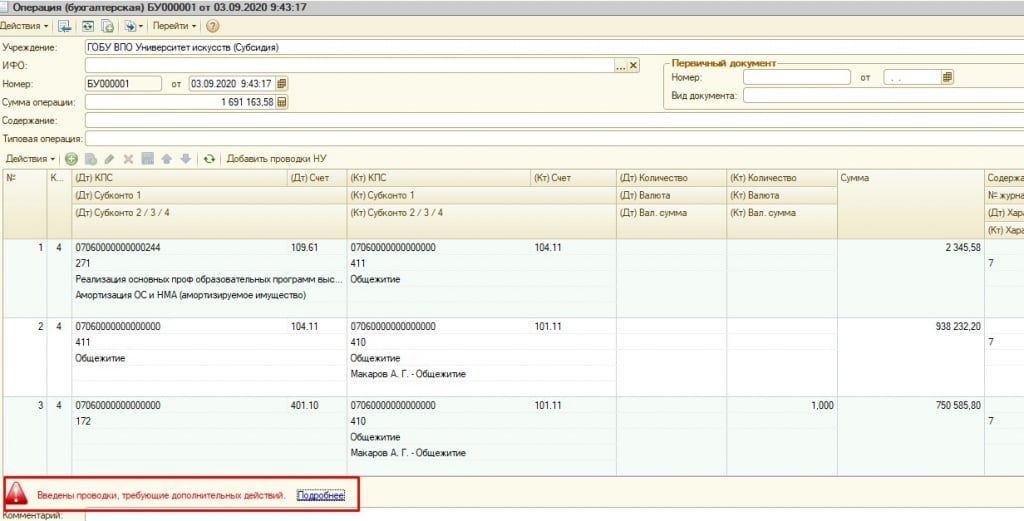
Task: Open table Действия dropdown above entries
Action: 30,159
